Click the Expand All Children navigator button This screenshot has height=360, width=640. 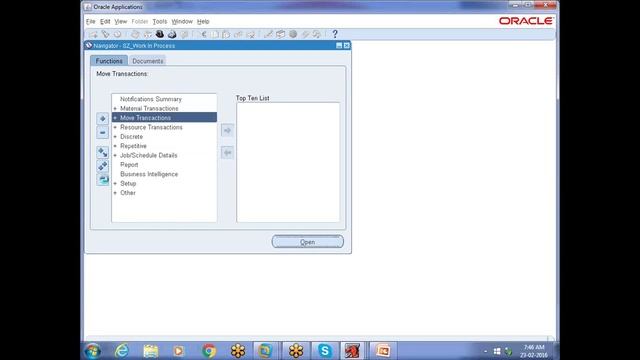point(102,153)
